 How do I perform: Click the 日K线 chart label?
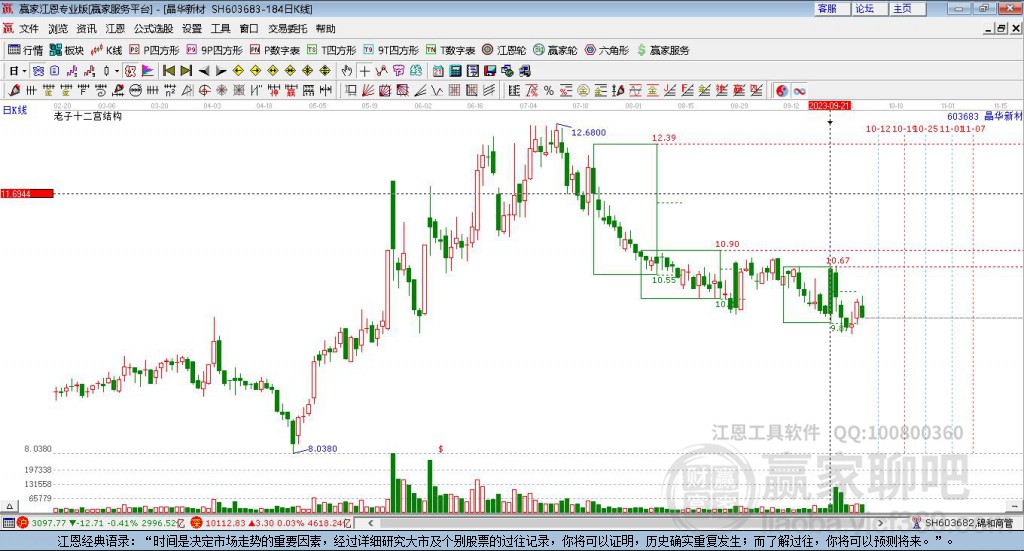(x=15, y=110)
